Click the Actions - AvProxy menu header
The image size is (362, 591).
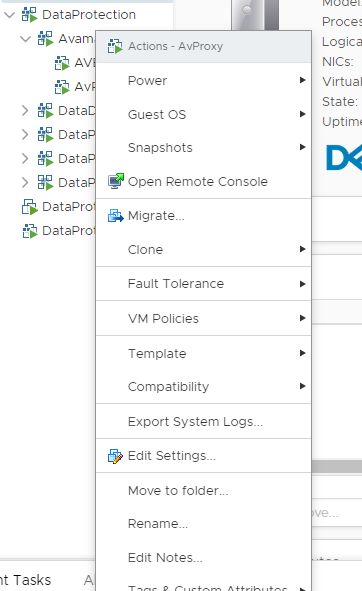click(204, 46)
